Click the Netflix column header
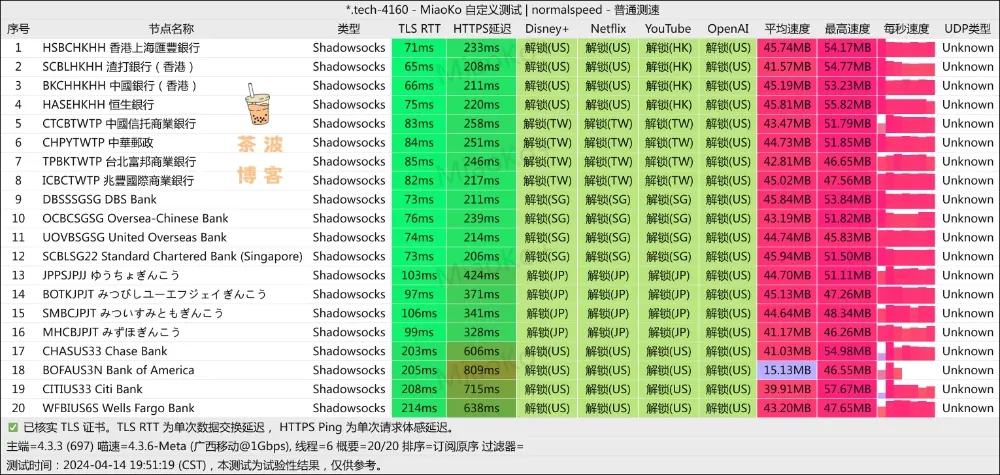 coord(608,29)
